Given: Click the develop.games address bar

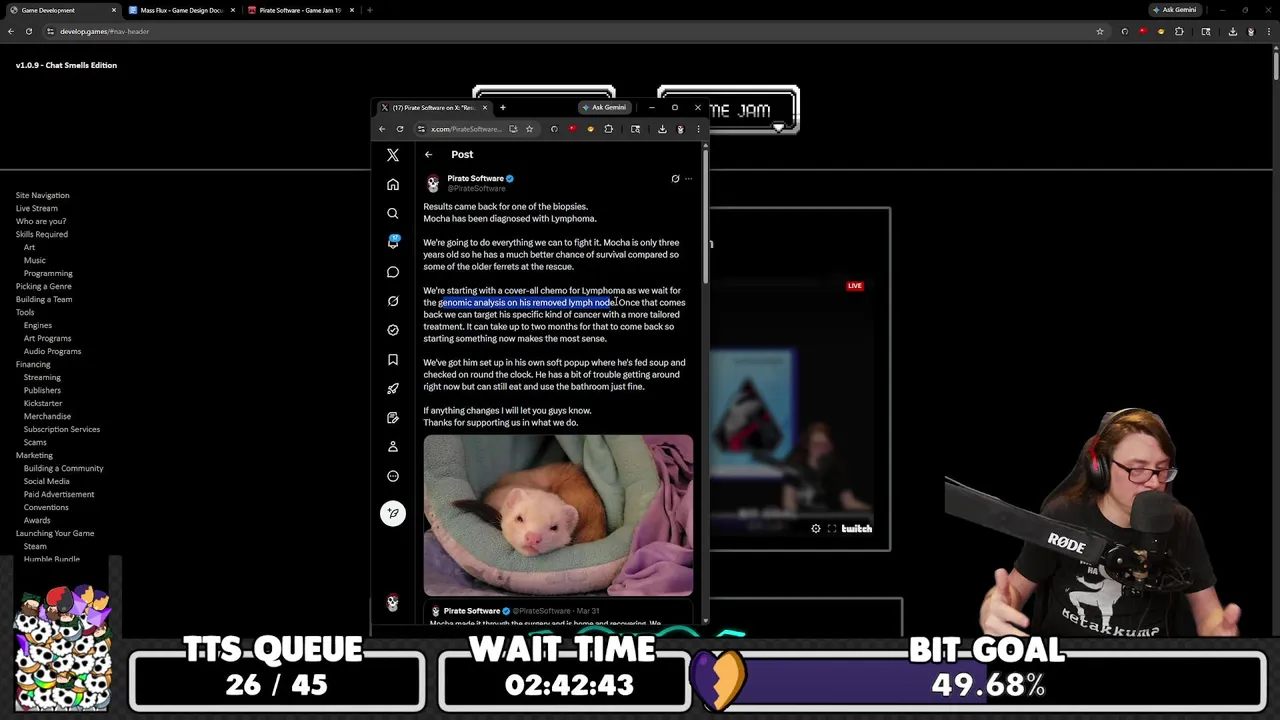Looking at the screenshot, I should [570, 31].
